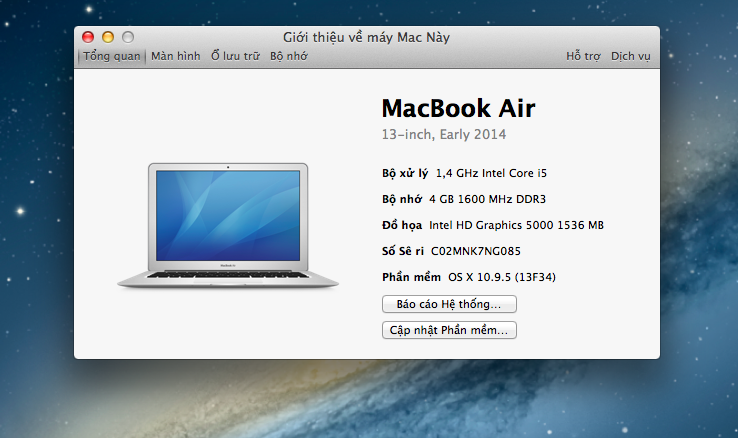The image size is (738, 438).
Task: Click the MacBook Air laptop image
Action: coord(228,225)
